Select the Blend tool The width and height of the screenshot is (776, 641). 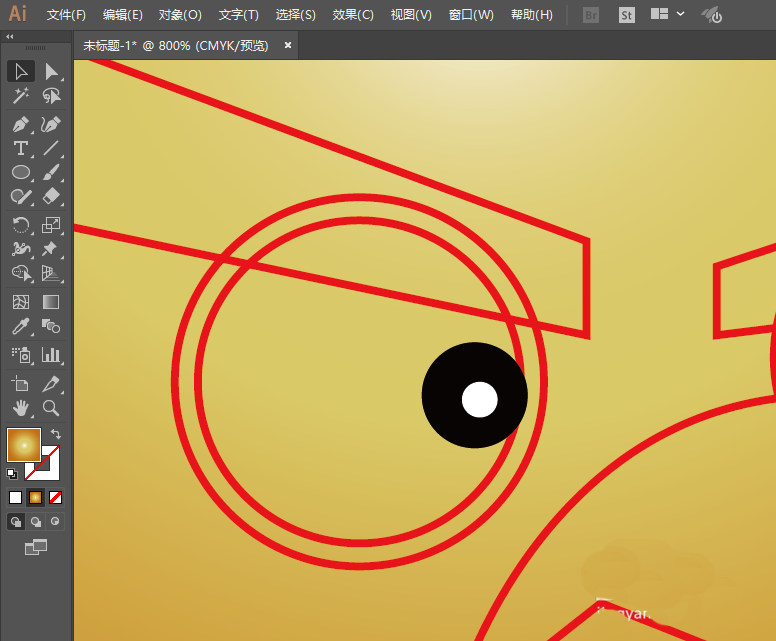point(51,326)
